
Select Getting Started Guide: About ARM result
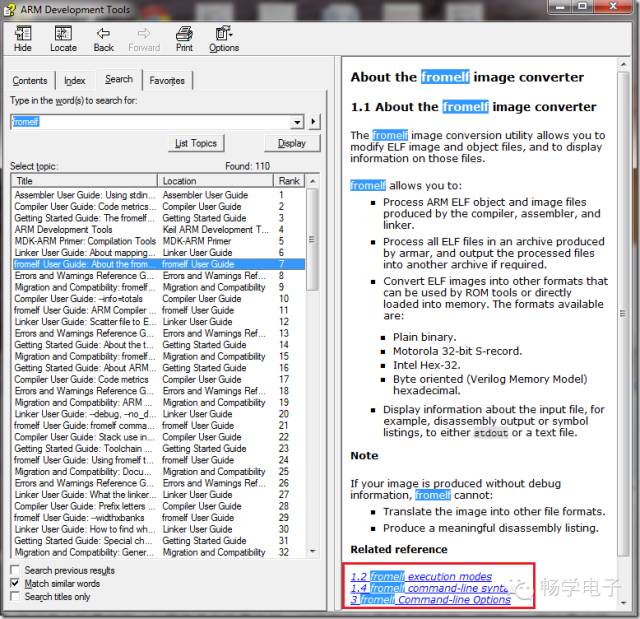click(x=158, y=368)
